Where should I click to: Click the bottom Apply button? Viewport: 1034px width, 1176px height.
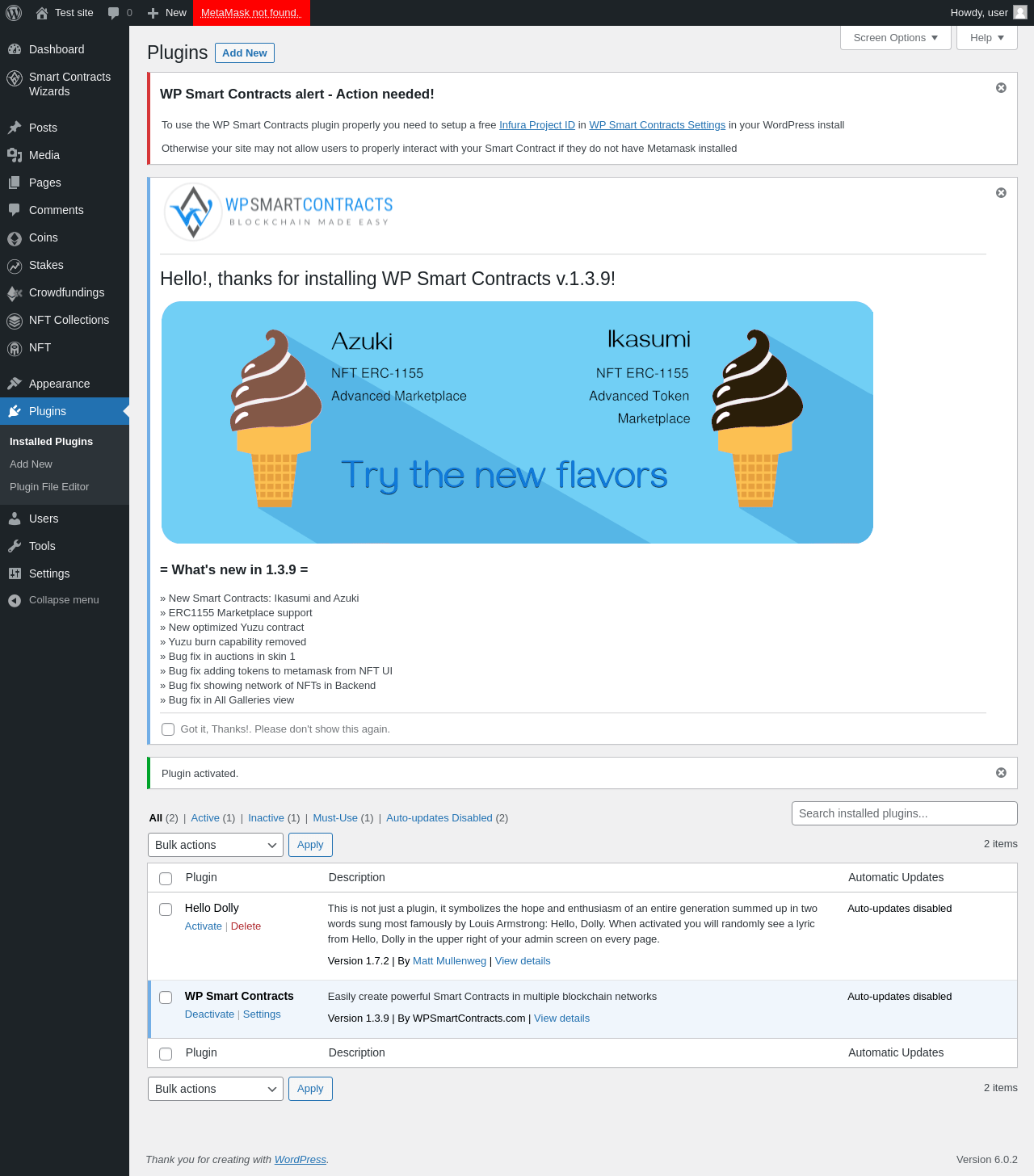coord(310,1089)
